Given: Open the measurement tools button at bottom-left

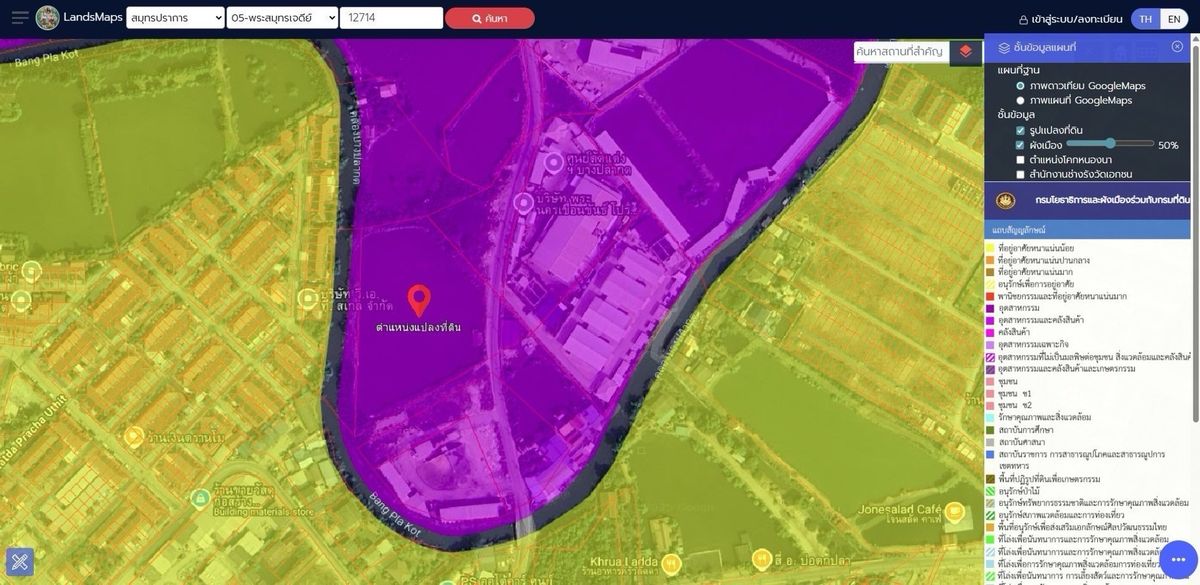Looking at the screenshot, I should [20, 563].
